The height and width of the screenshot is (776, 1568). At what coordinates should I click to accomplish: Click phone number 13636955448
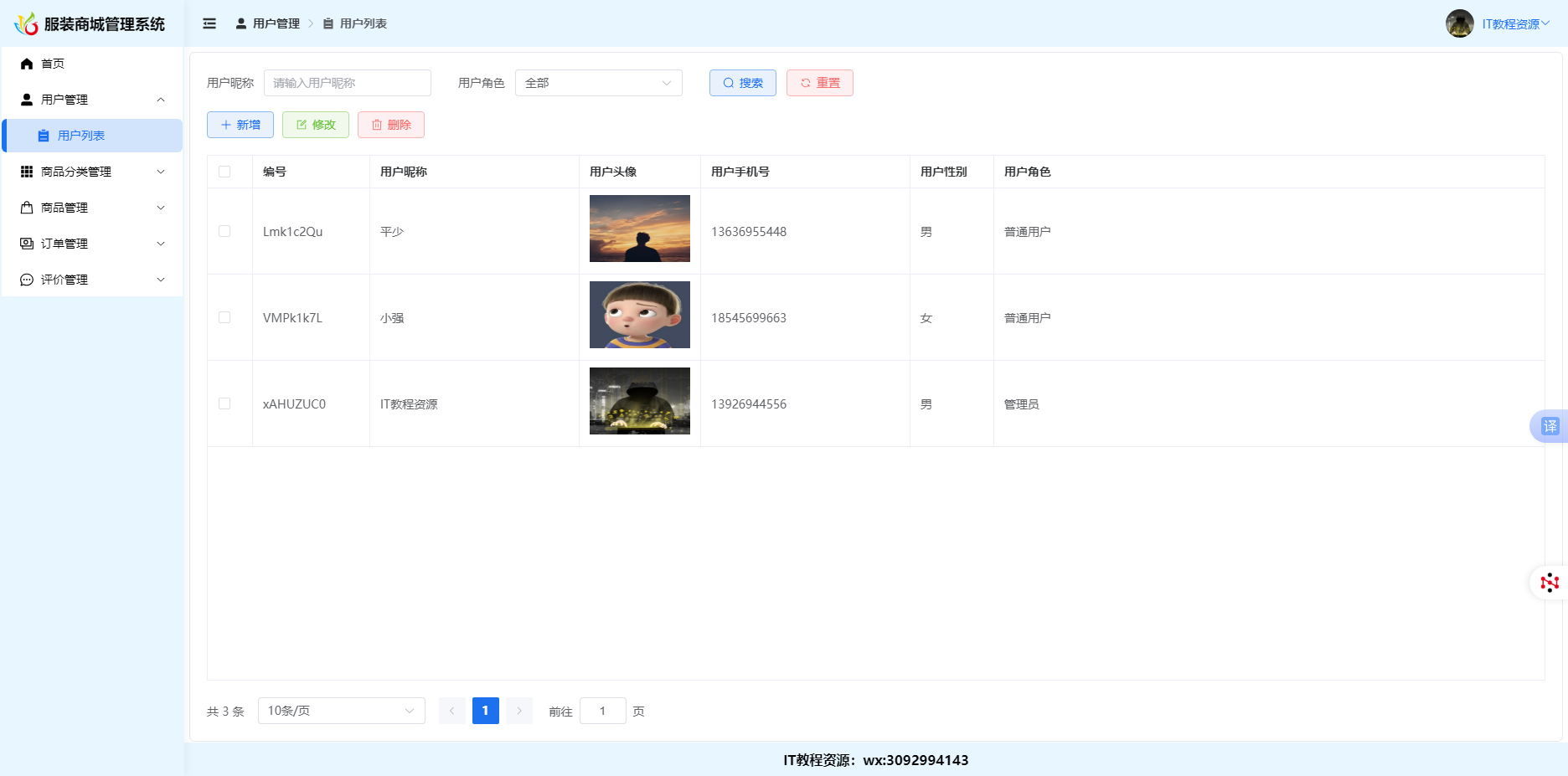tap(749, 232)
